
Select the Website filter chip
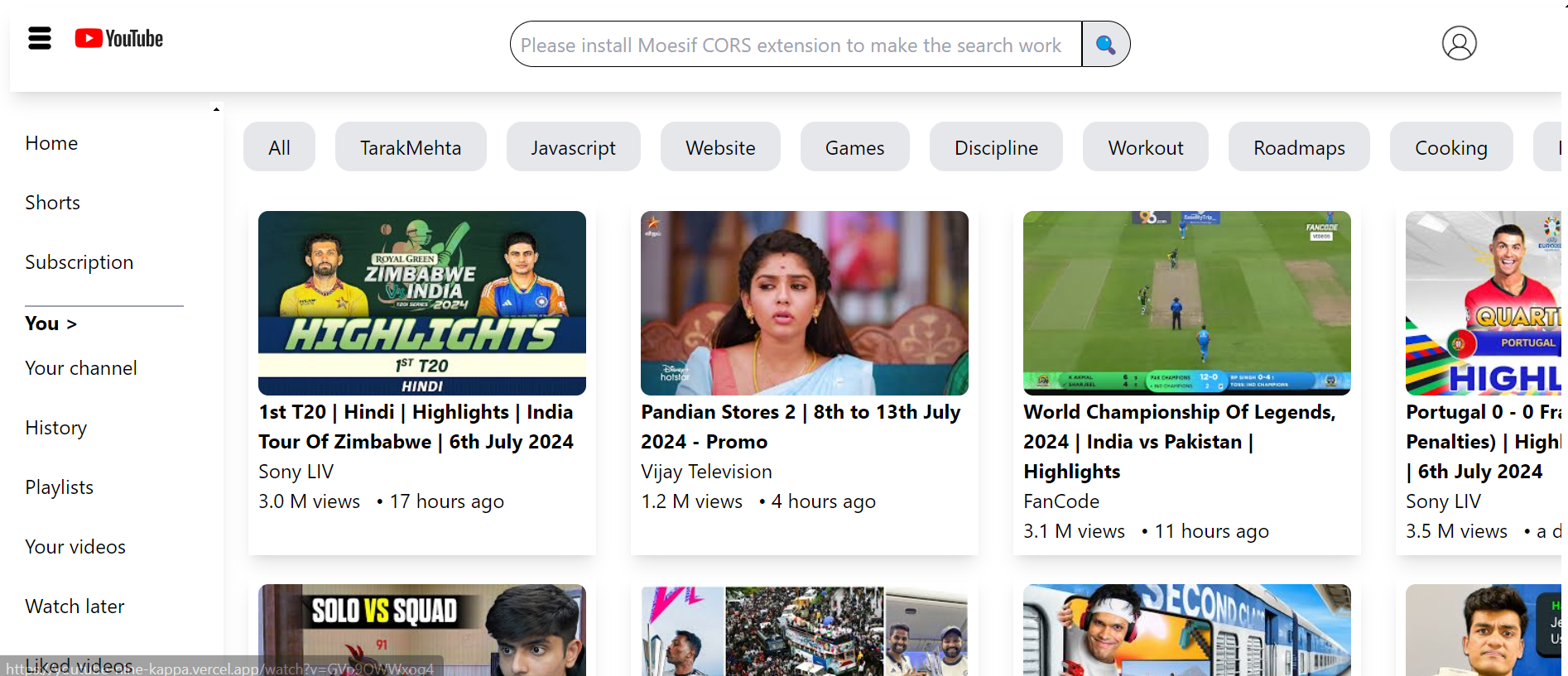pyautogui.click(x=720, y=147)
